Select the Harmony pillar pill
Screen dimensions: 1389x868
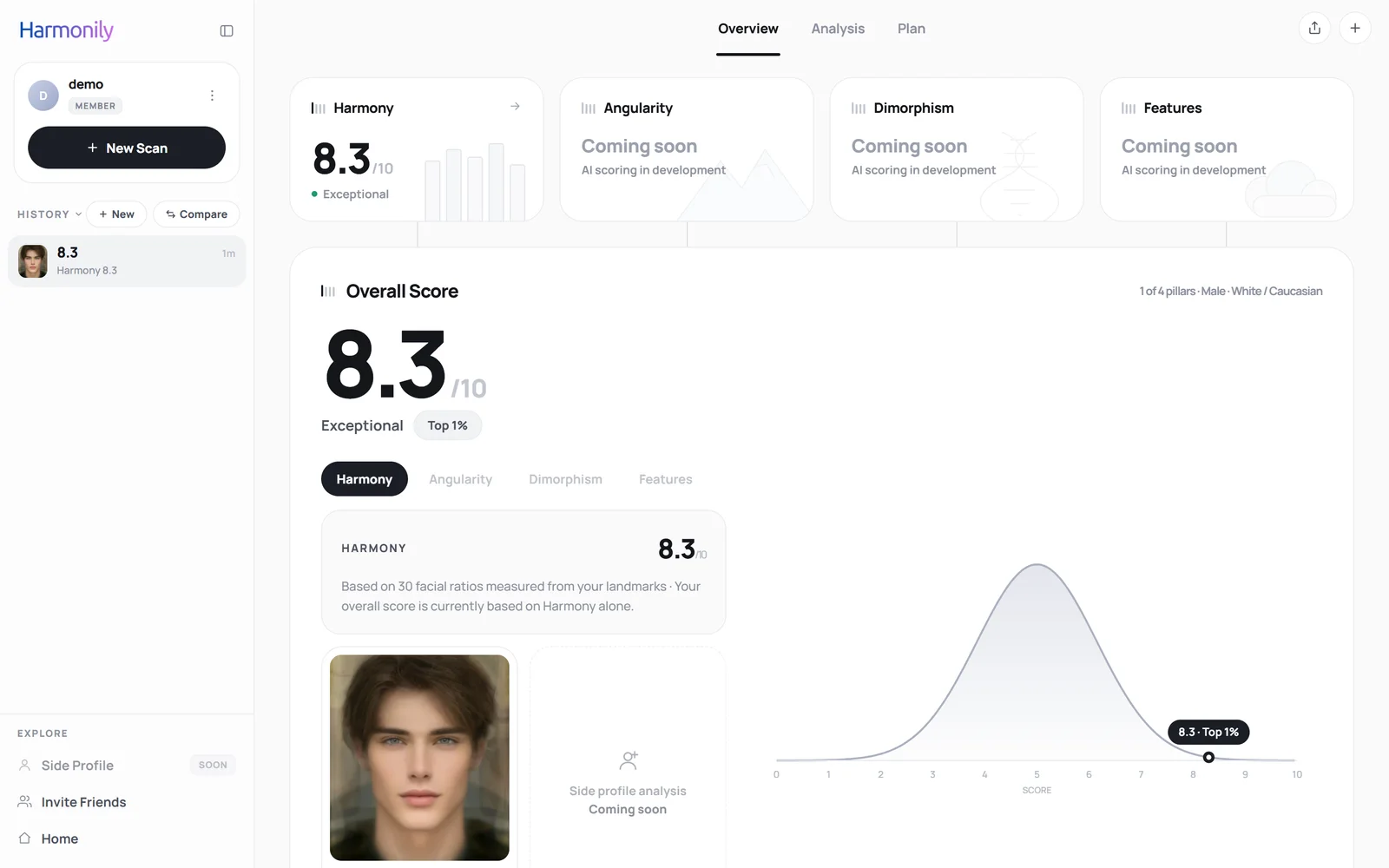[x=365, y=479]
